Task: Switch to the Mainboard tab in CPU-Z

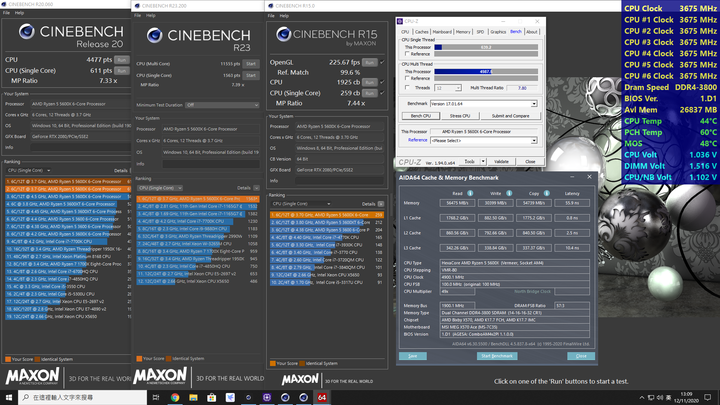Action: [x=442, y=32]
